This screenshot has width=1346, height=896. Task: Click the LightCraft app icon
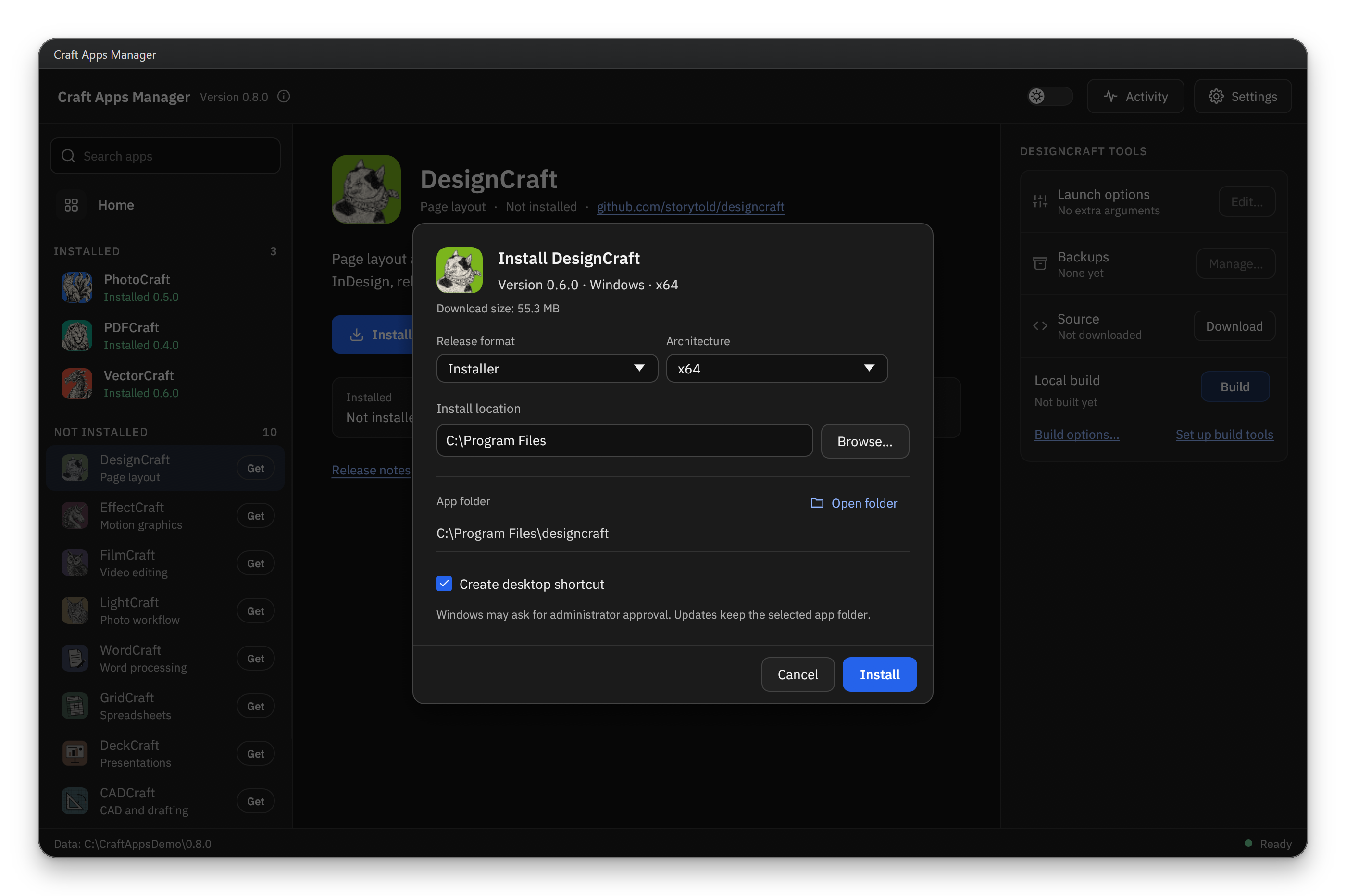75,611
